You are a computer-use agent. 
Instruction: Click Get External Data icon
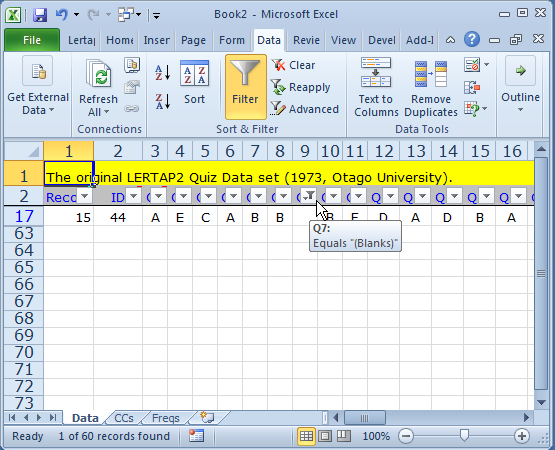point(38,70)
